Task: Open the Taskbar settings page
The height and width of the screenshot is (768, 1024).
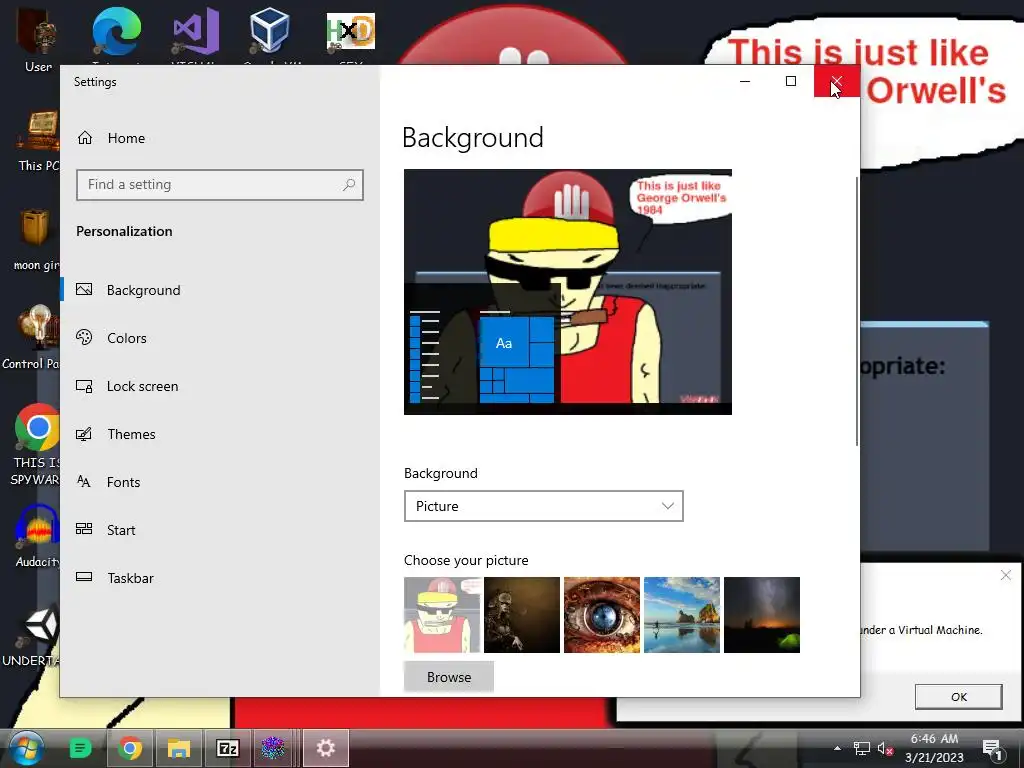Action: coord(115,578)
